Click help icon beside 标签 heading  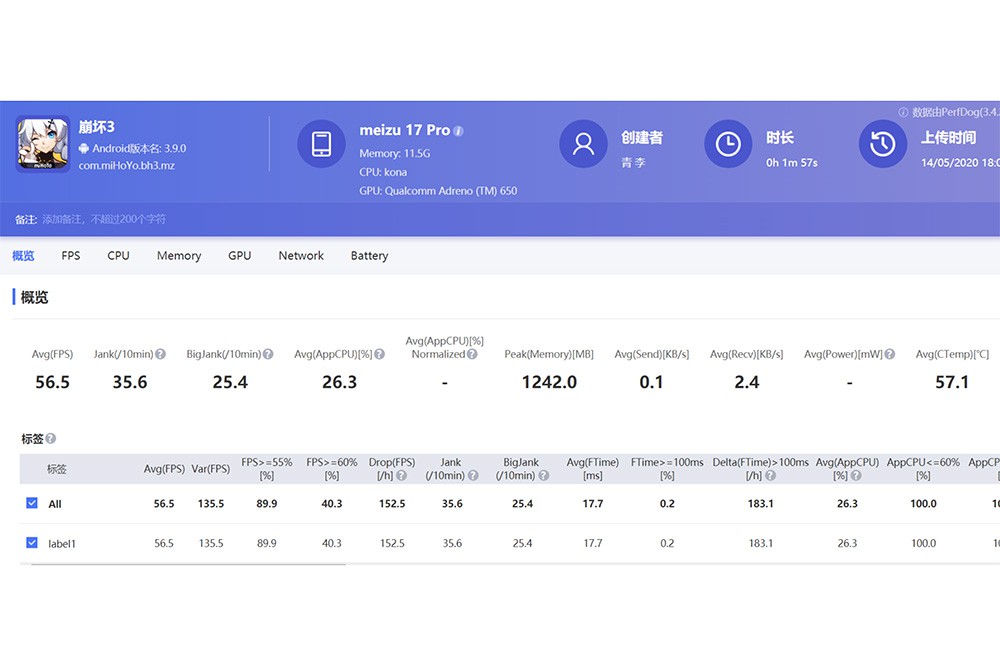(51, 438)
